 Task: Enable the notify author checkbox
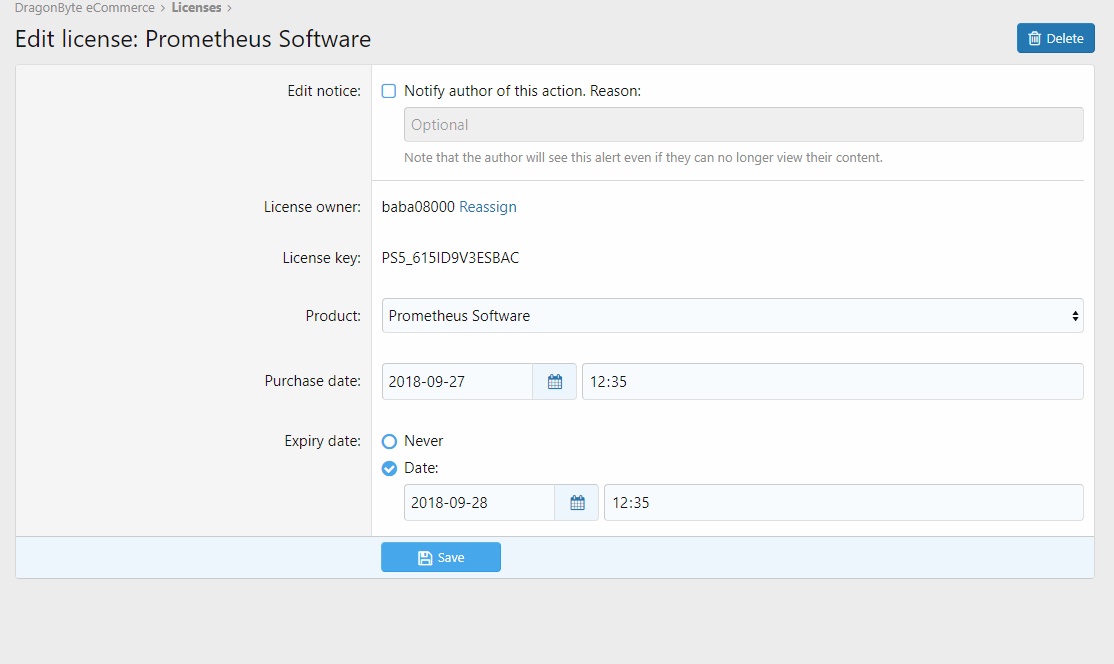[x=390, y=91]
